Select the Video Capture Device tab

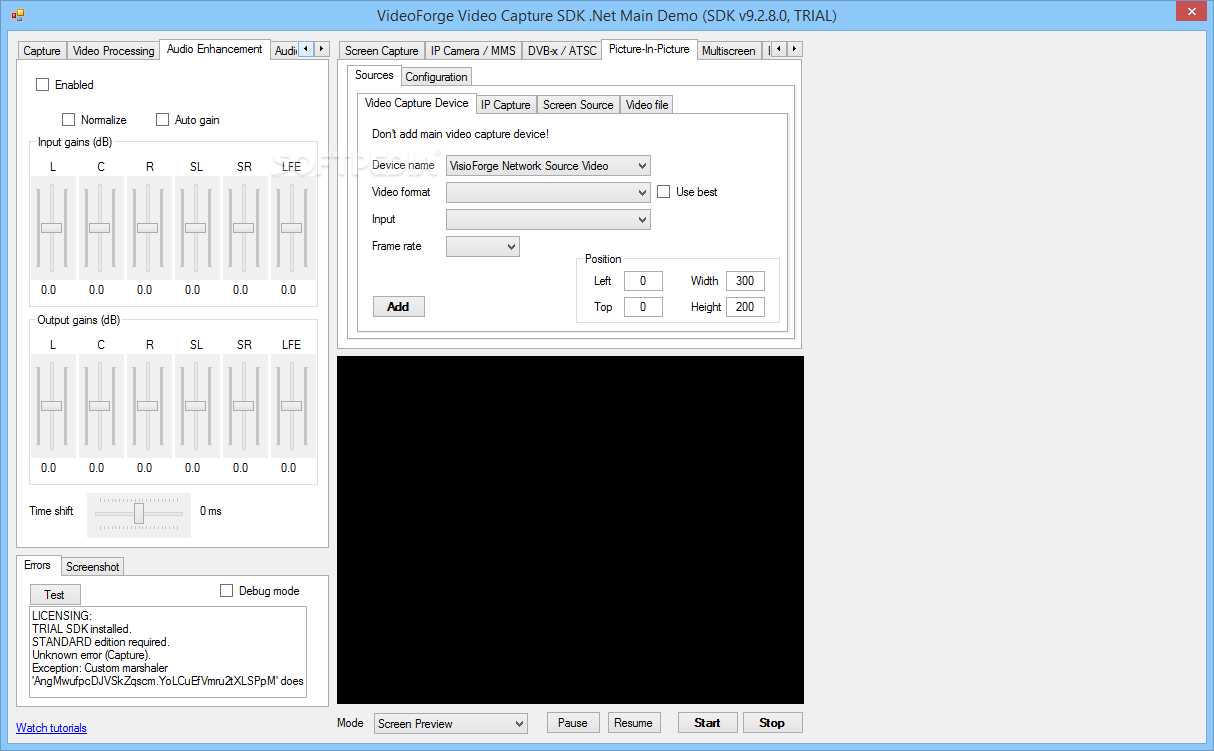(417, 103)
